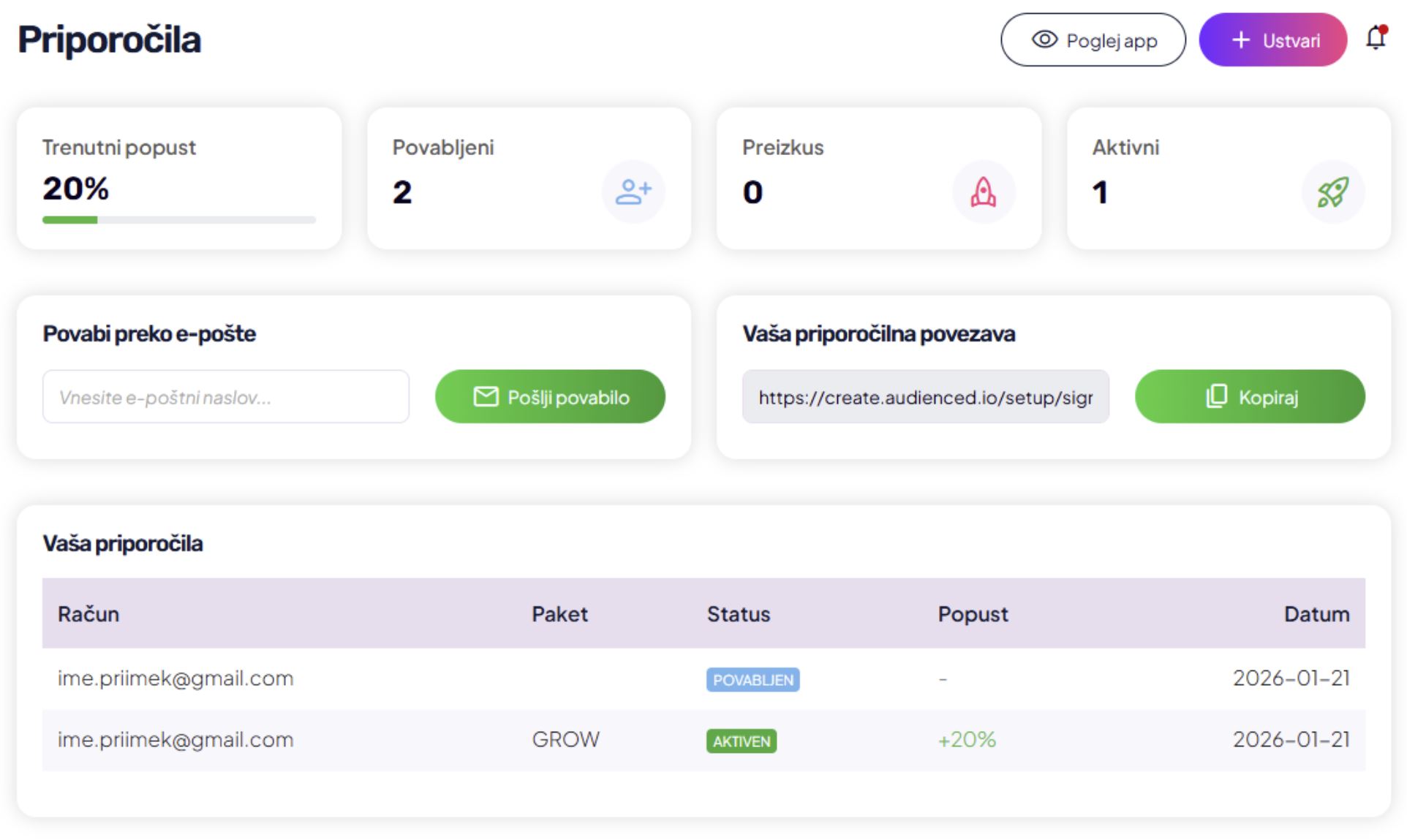Click the envelope icon on Pošlji povabilo
Screen dimensions: 1407x840
click(x=486, y=397)
